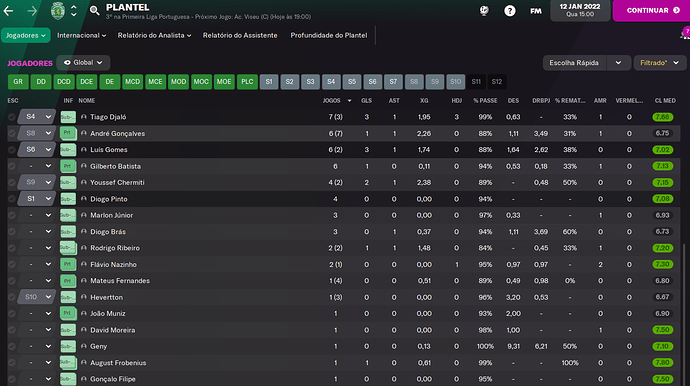Tick the checkbox for Tiago Djaló
690x386 pixels.
(12, 117)
